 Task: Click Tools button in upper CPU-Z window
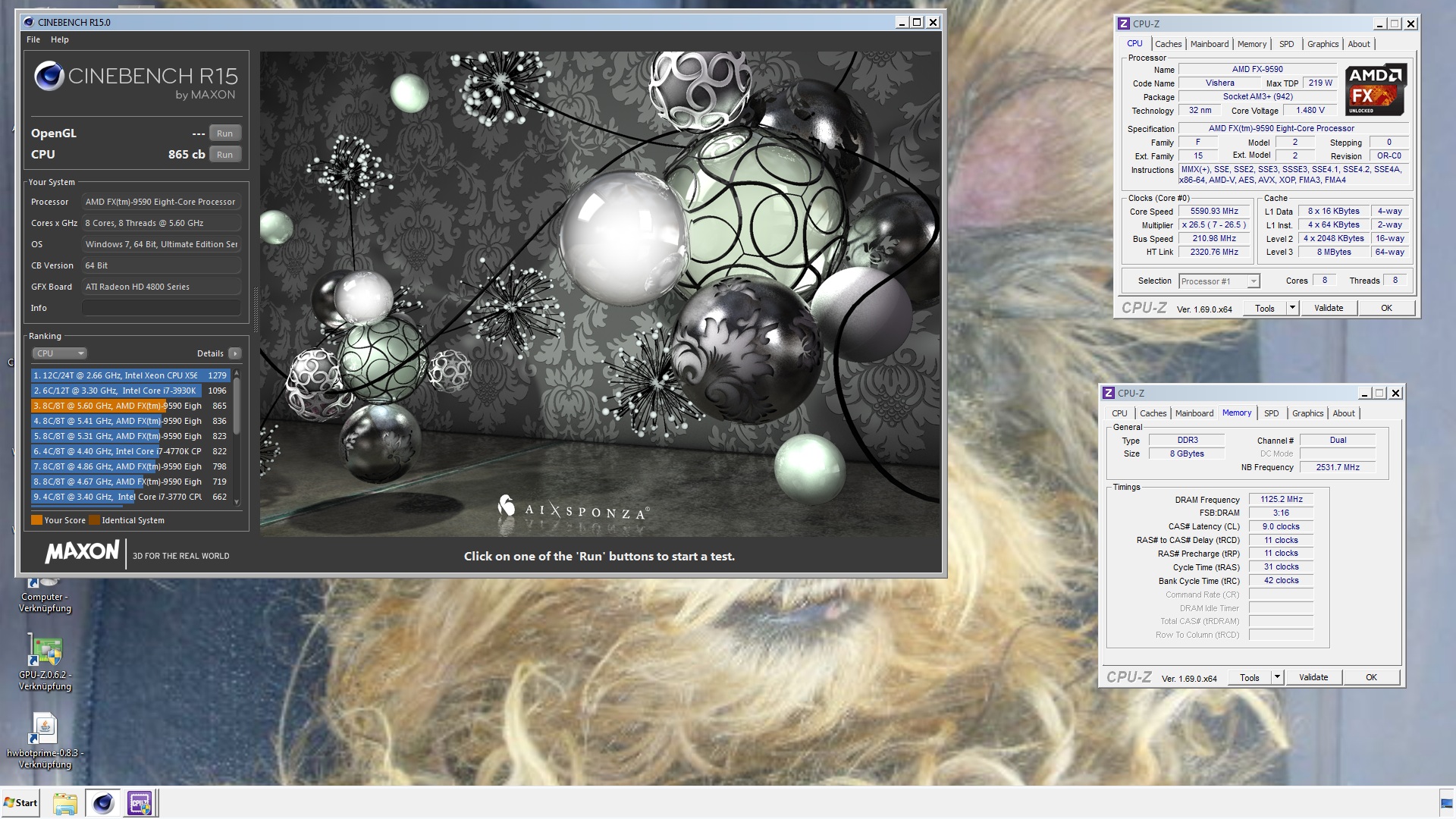(1265, 308)
